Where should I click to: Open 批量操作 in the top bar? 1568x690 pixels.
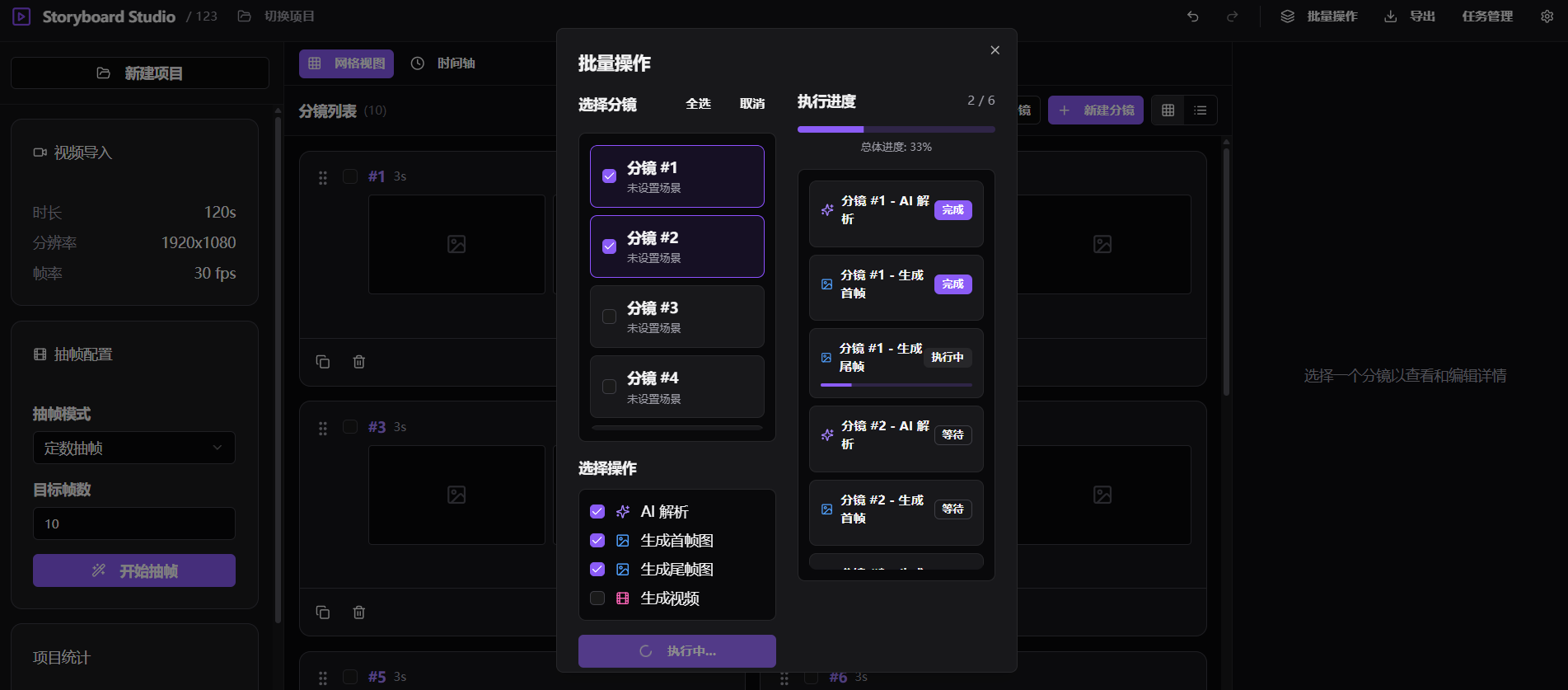pyautogui.click(x=1319, y=16)
